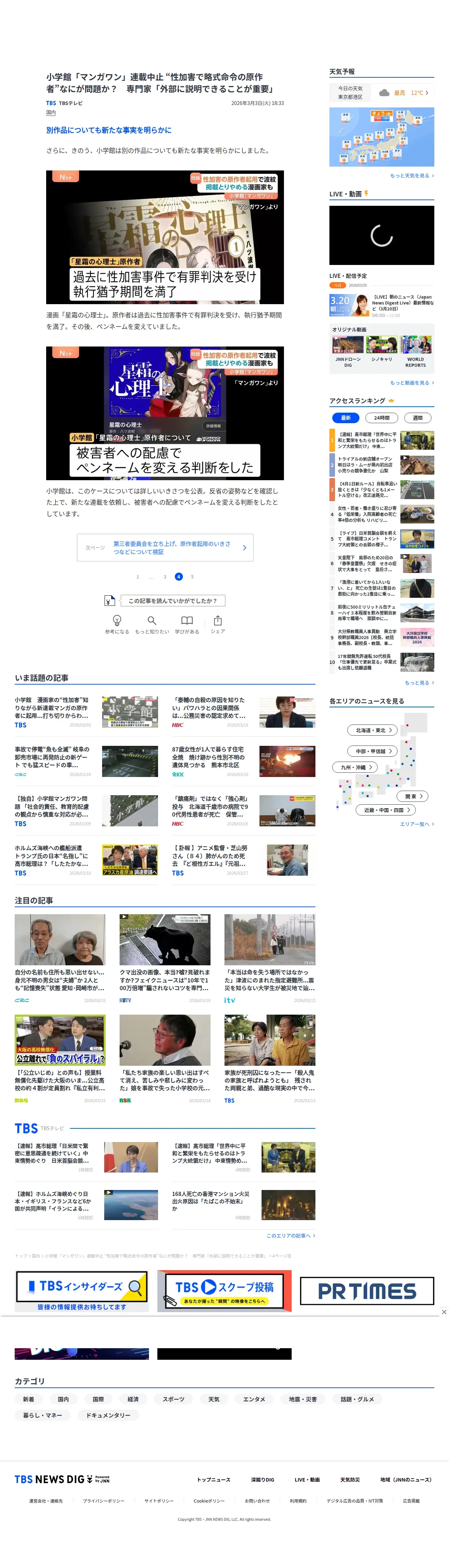Select 中部・甲信越 area button

pyautogui.click(x=372, y=751)
